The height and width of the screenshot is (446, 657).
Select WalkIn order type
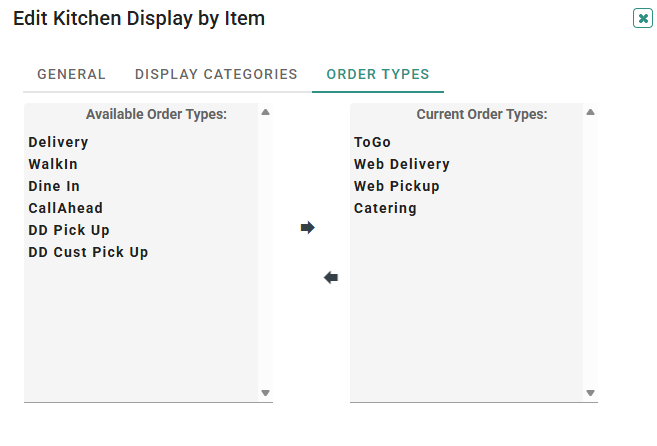pos(53,164)
